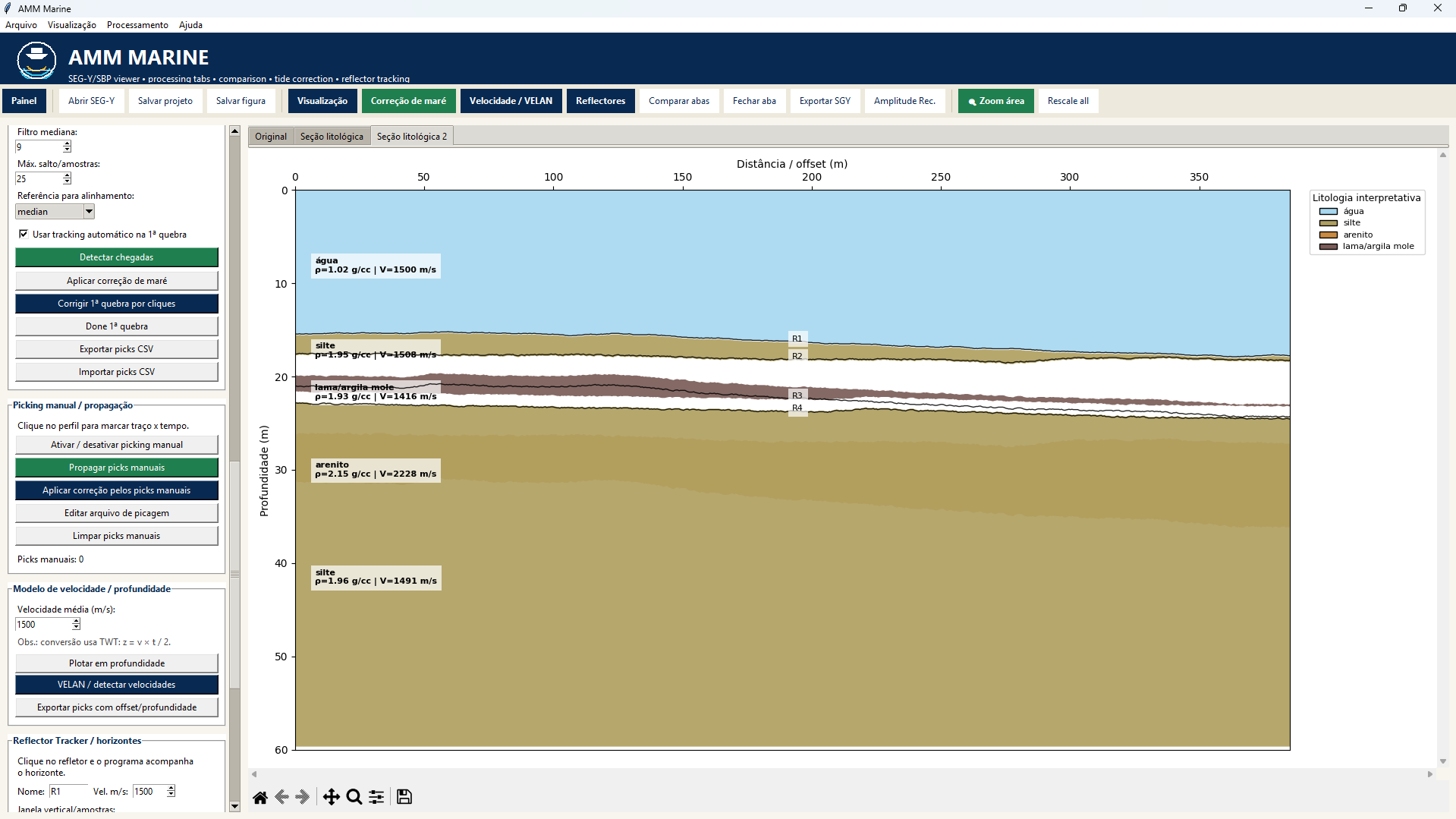Screen dimensions: 1456x819
Task: Open Configure subplots sliders icon
Action: (376, 797)
